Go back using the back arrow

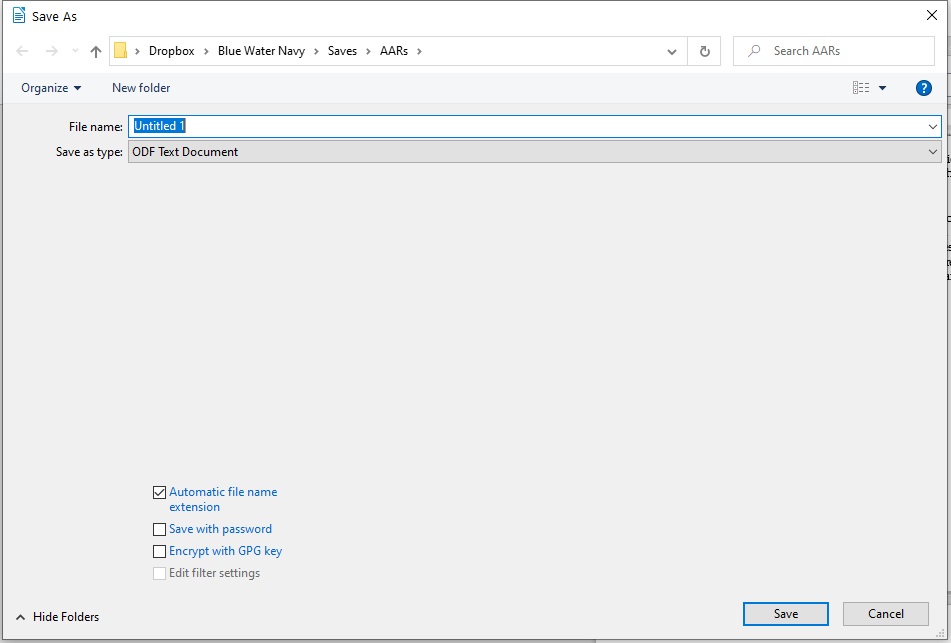click(22, 51)
